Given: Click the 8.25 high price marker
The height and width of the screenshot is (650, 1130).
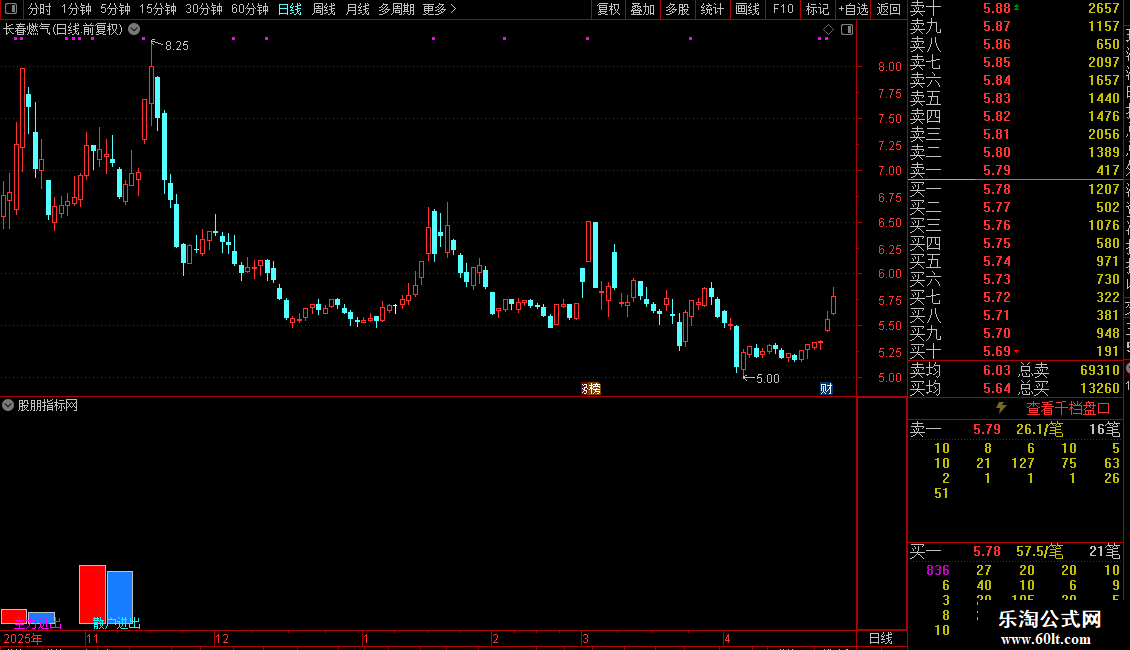Looking at the screenshot, I should pyautogui.click(x=177, y=45).
